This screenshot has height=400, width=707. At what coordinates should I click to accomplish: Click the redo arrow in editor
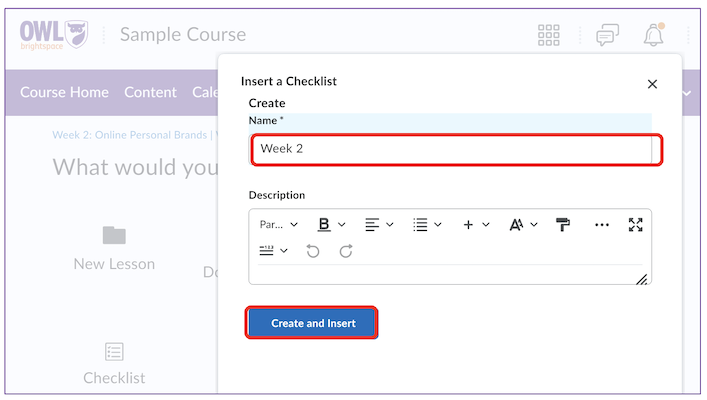tap(346, 251)
